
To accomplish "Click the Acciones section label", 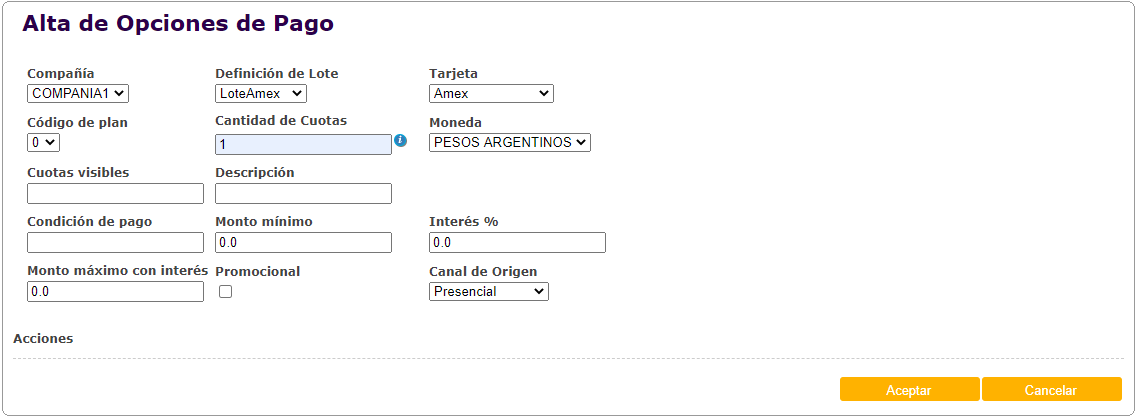I will click(x=43, y=338).
